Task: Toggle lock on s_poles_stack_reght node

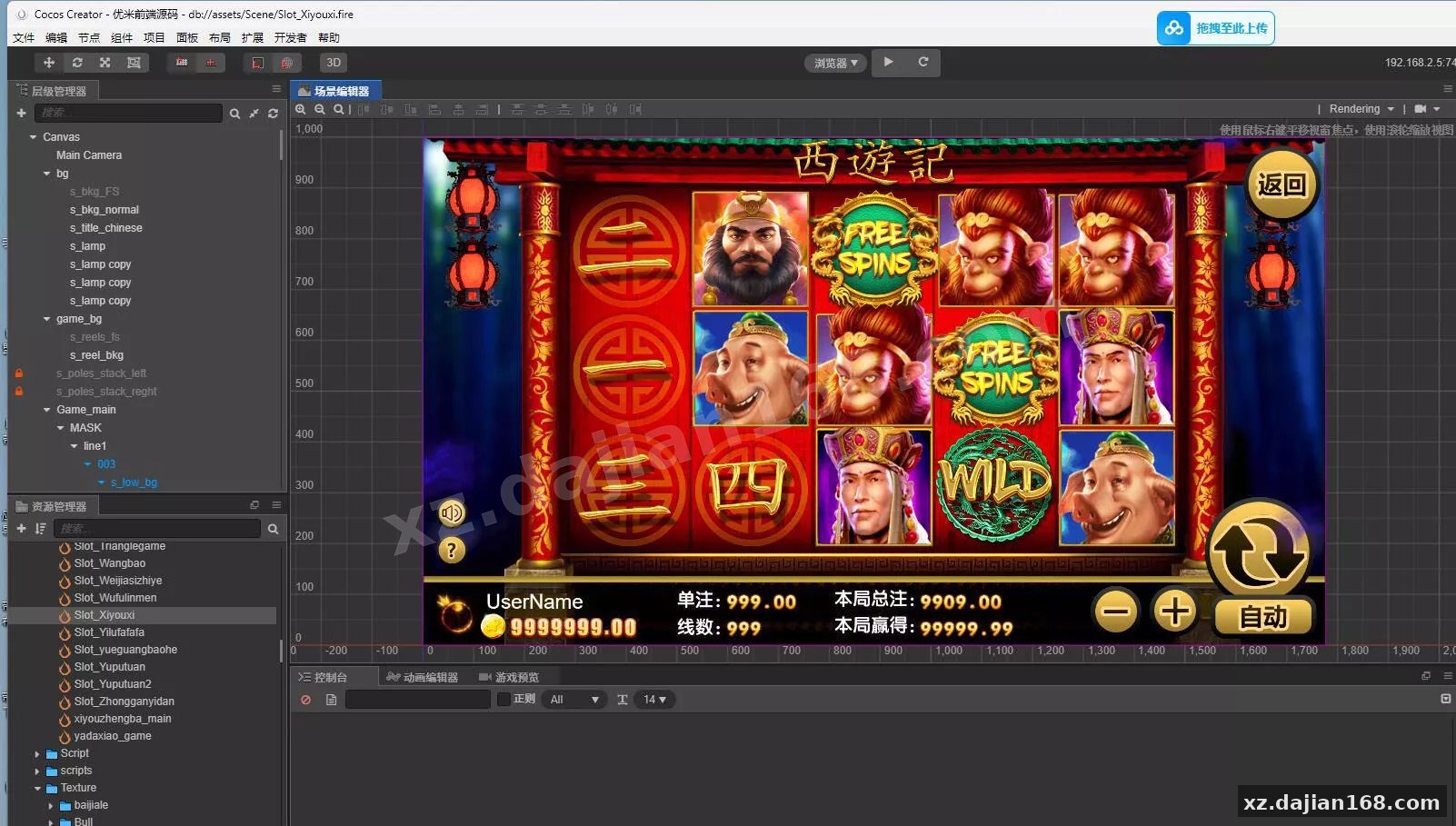Action: tap(19, 392)
